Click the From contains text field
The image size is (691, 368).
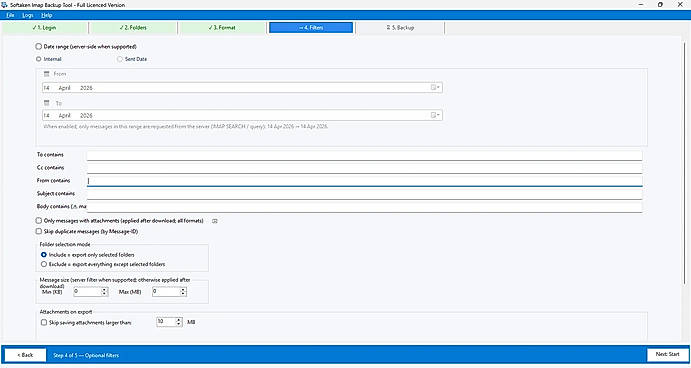point(364,181)
